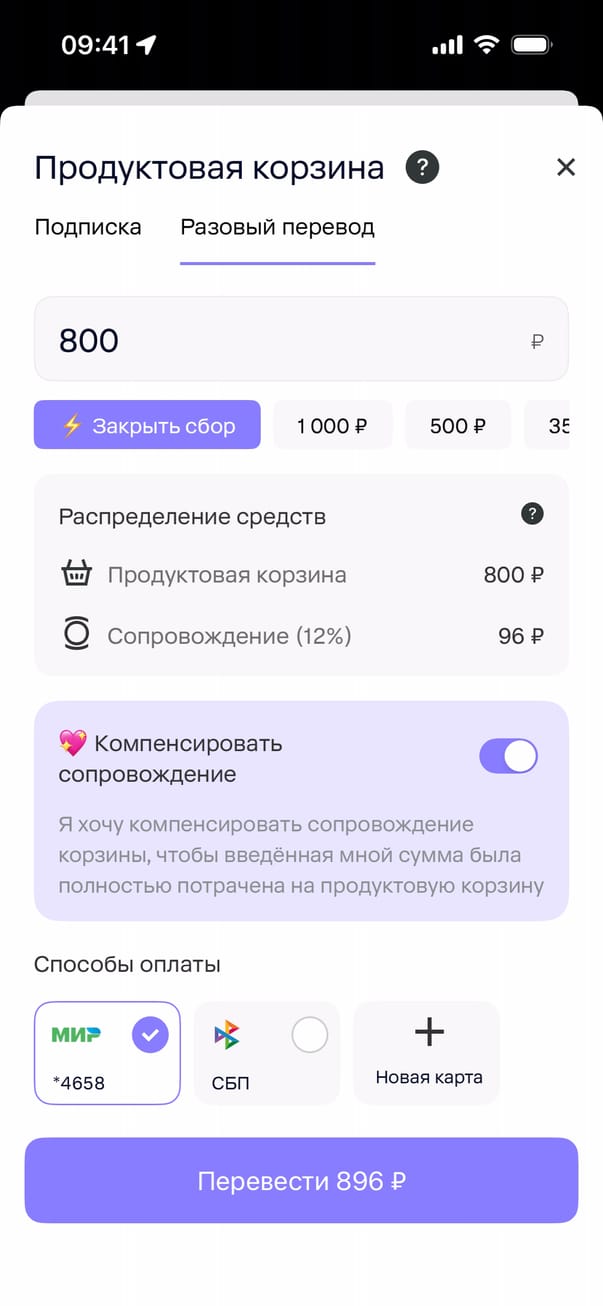The image size is (603, 1306).
Task: Click the МИР card checkmark
Action: point(150,1036)
